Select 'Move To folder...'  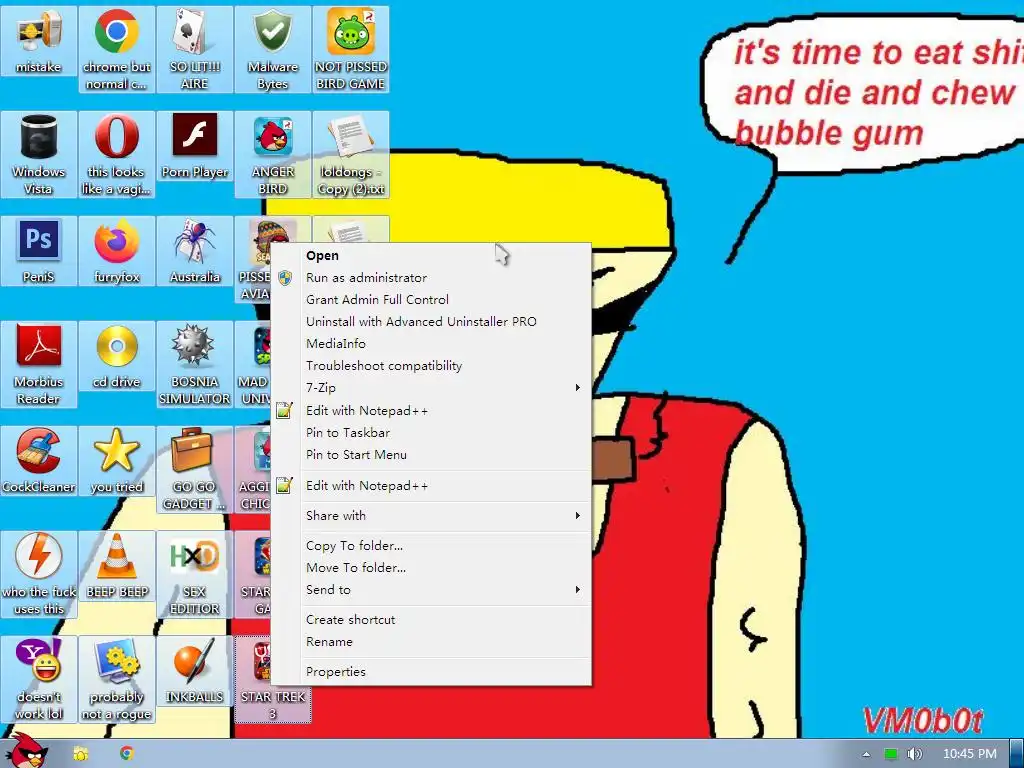[431, 568]
